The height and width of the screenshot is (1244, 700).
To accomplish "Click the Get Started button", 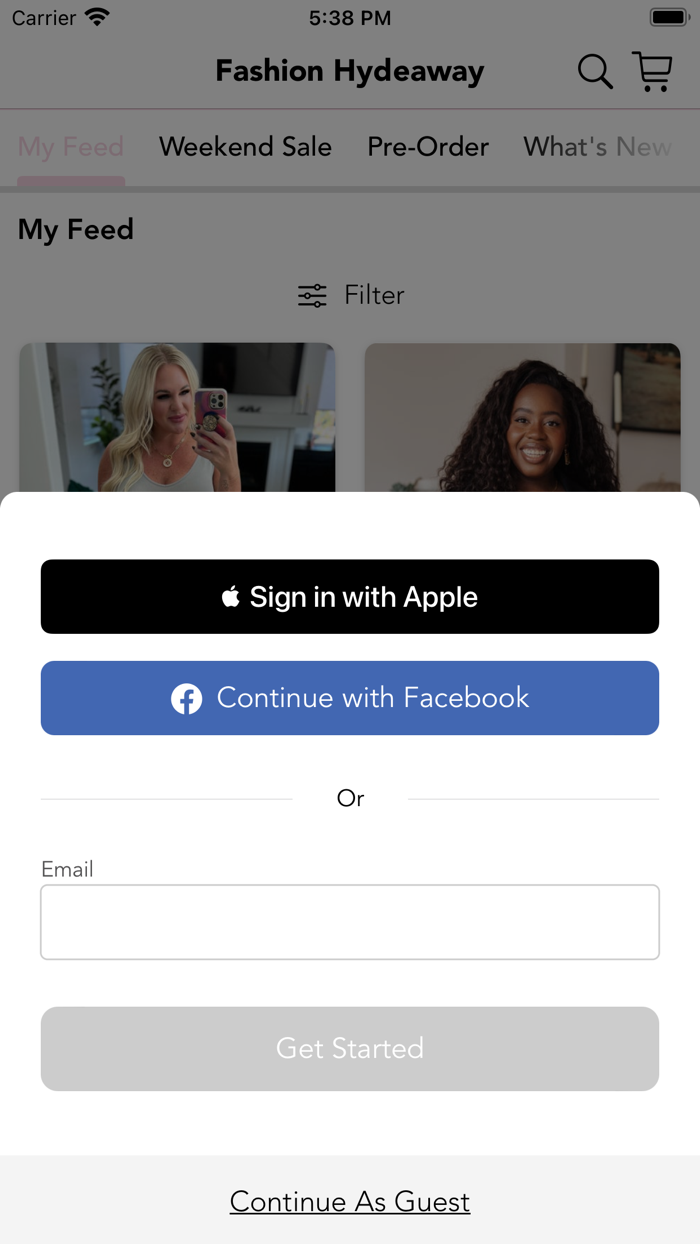I will pyautogui.click(x=350, y=1048).
